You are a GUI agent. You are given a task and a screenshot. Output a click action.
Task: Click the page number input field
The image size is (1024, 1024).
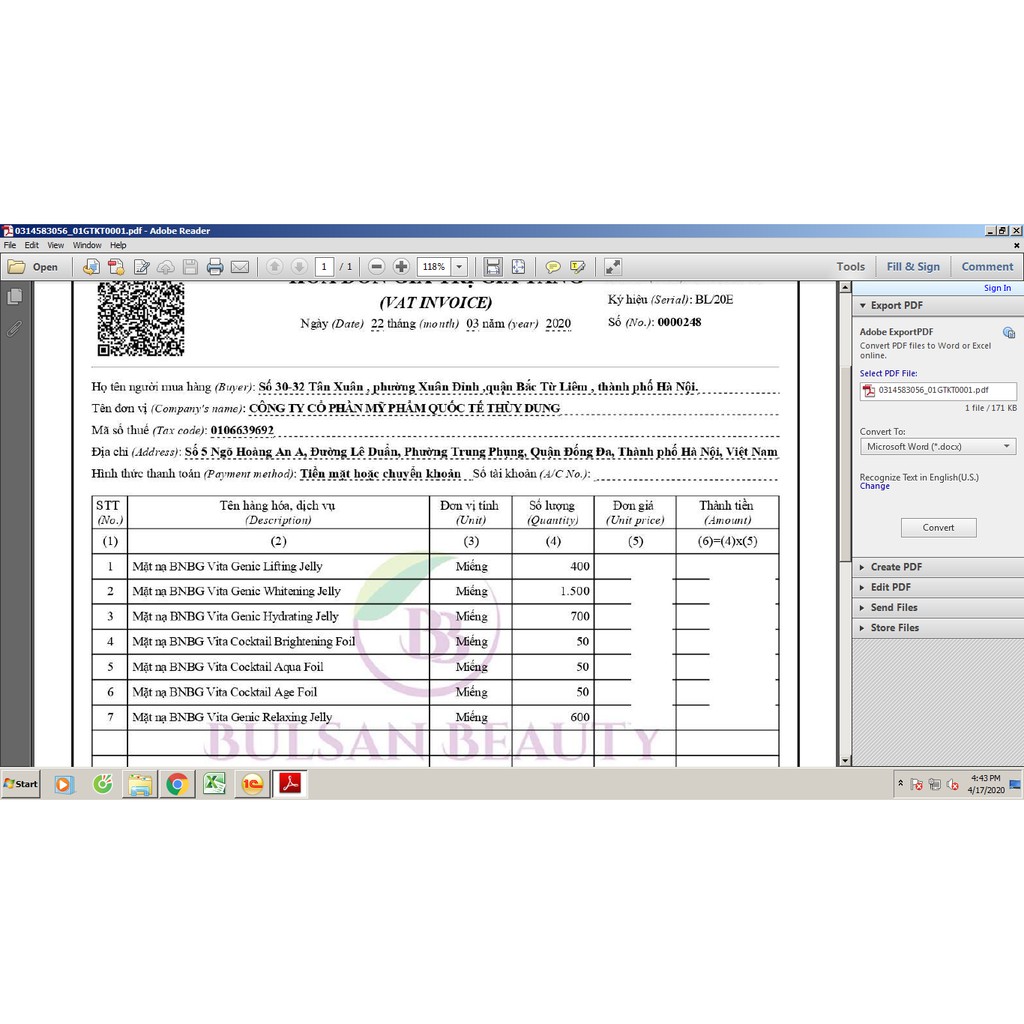click(324, 267)
